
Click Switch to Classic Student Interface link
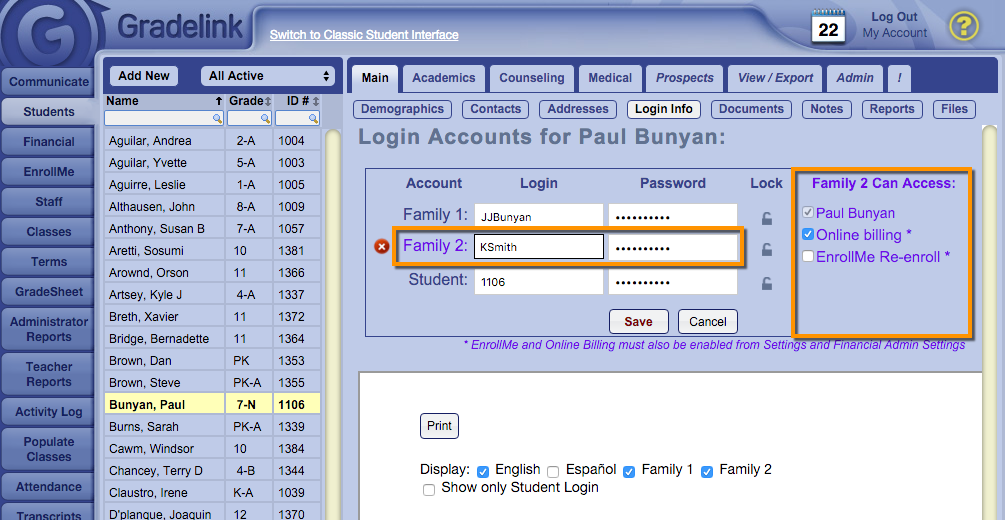364,35
